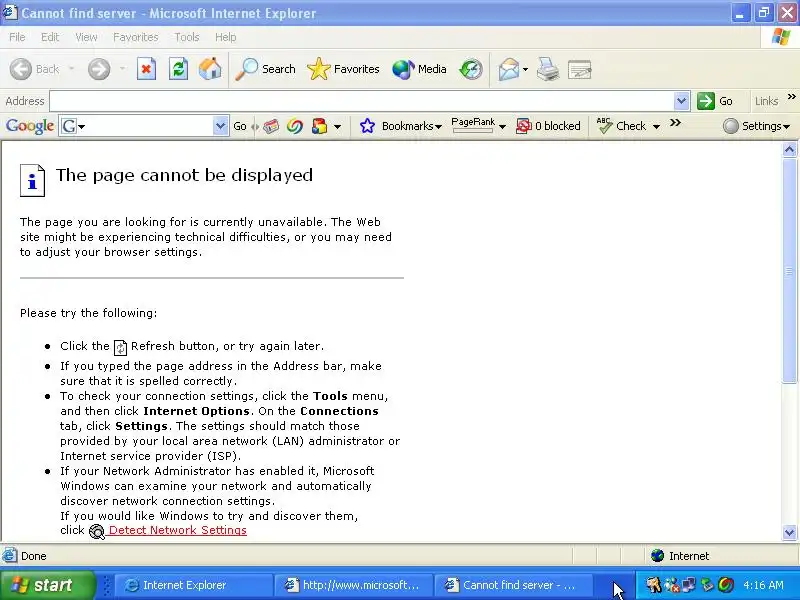Click the Refresh toolbar icon

coord(178,69)
